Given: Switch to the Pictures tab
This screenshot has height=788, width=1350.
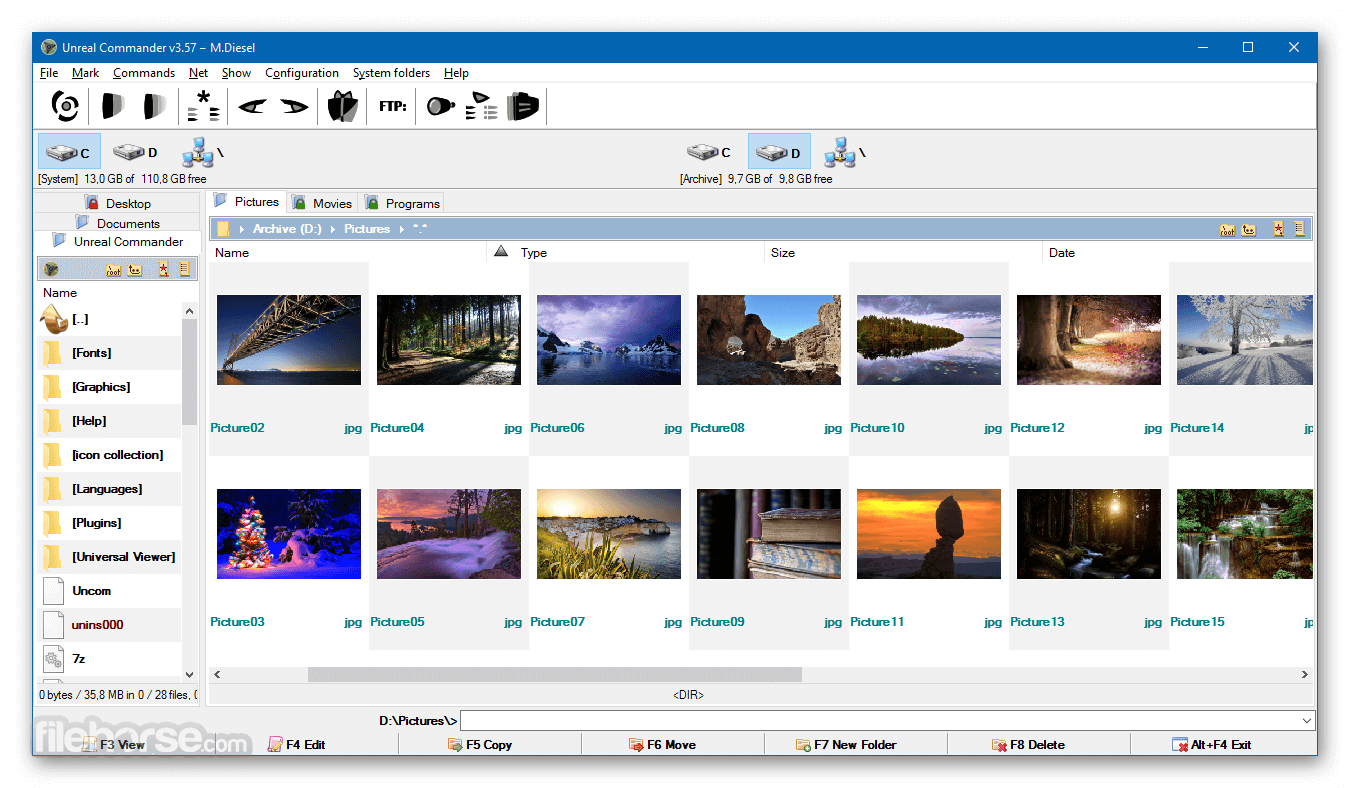Looking at the screenshot, I should [x=247, y=201].
